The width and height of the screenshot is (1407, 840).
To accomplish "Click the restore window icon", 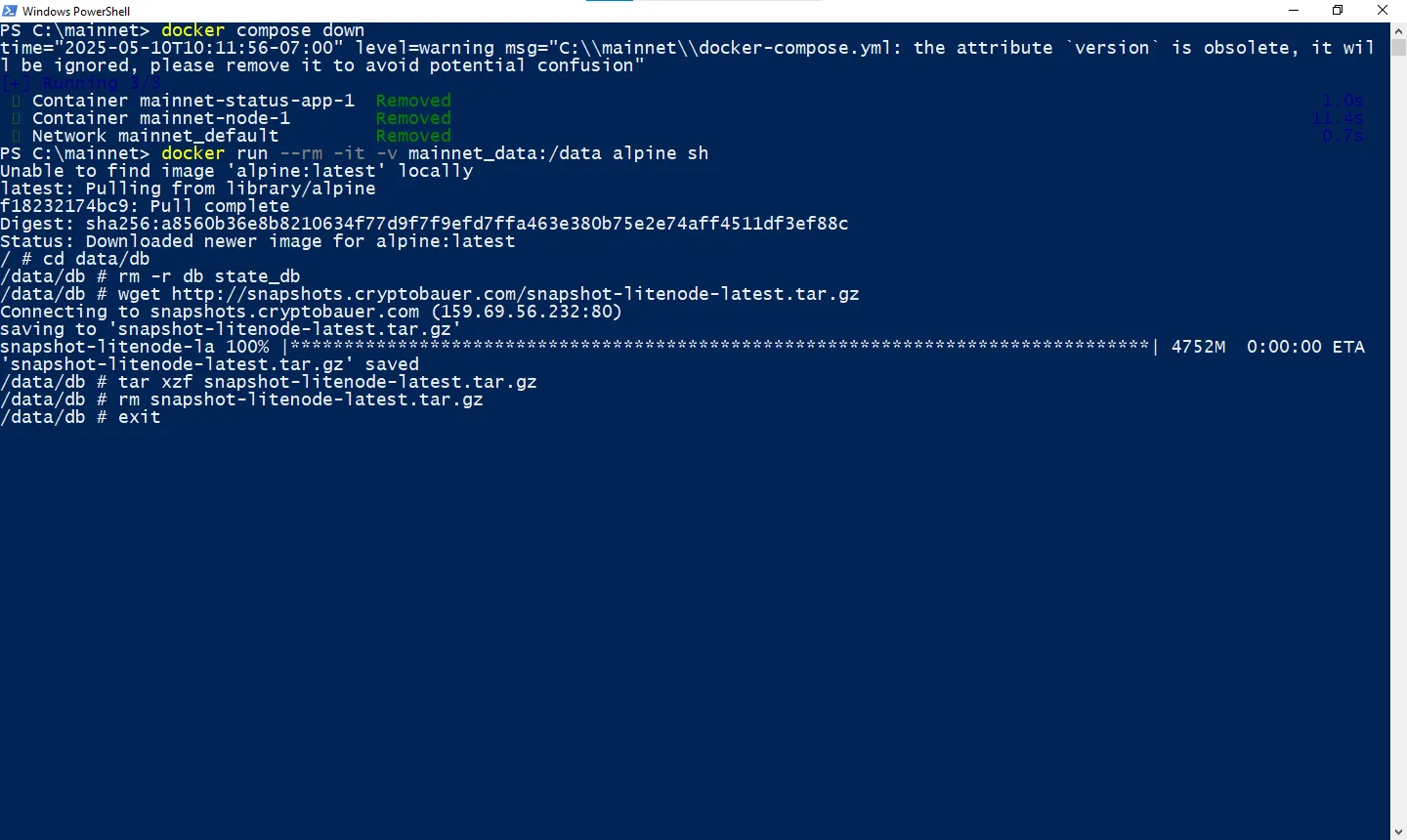I will [1338, 10].
